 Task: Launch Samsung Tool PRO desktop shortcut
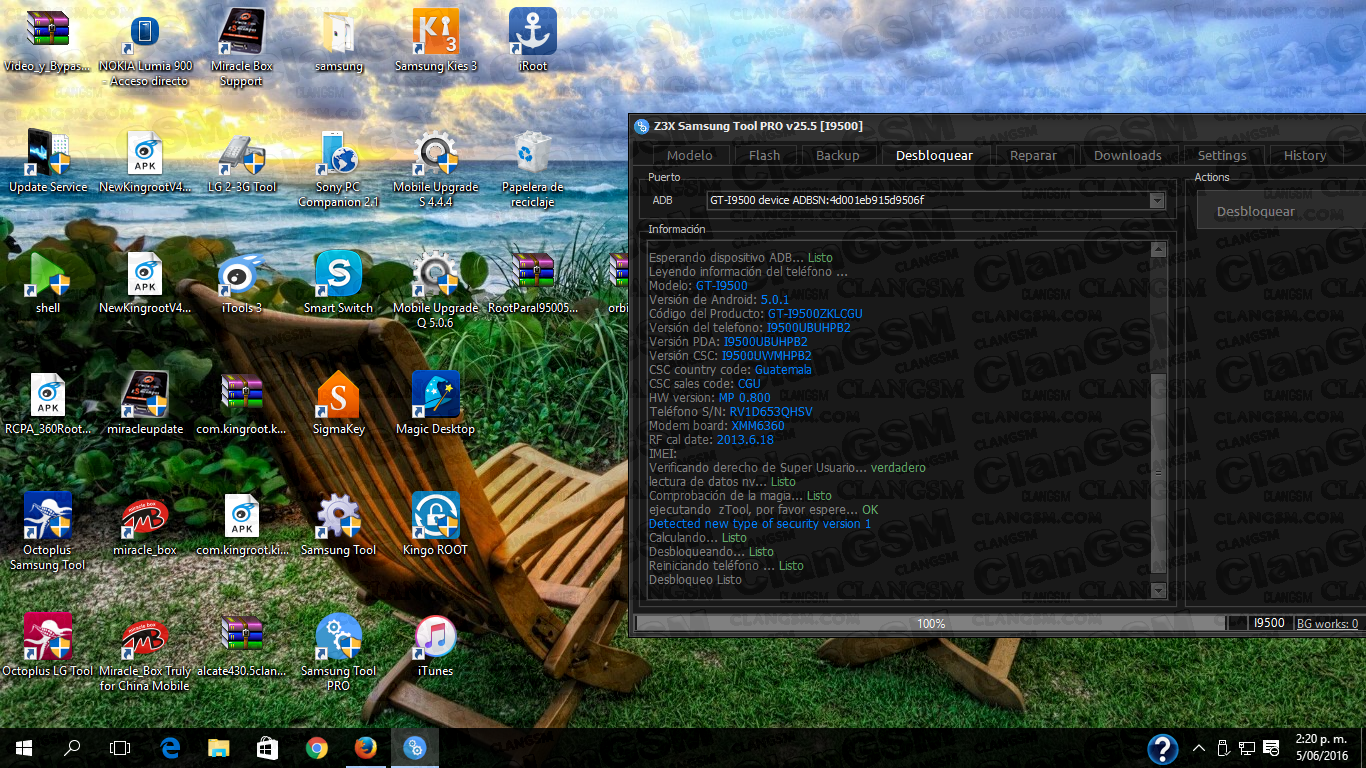click(339, 637)
